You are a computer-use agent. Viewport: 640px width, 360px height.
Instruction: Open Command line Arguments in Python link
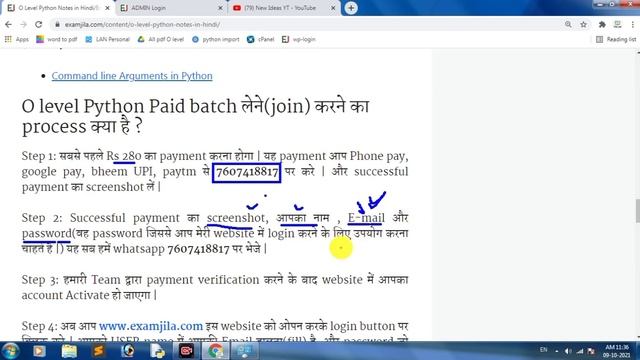click(x=132, y=76)
